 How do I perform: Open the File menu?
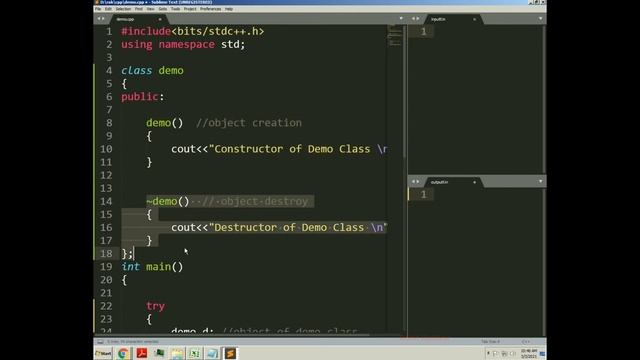[x=98, y=9]
